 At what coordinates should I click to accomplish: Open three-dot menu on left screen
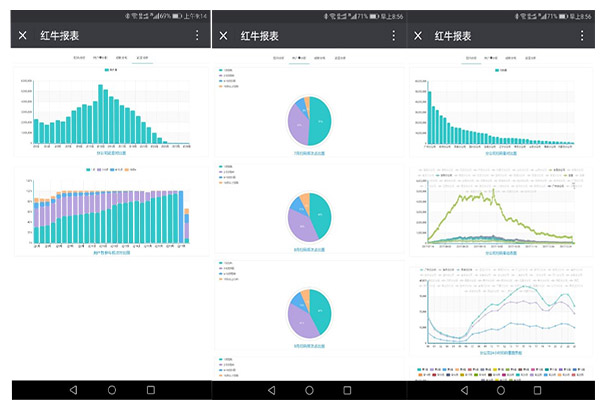(197, 35)
